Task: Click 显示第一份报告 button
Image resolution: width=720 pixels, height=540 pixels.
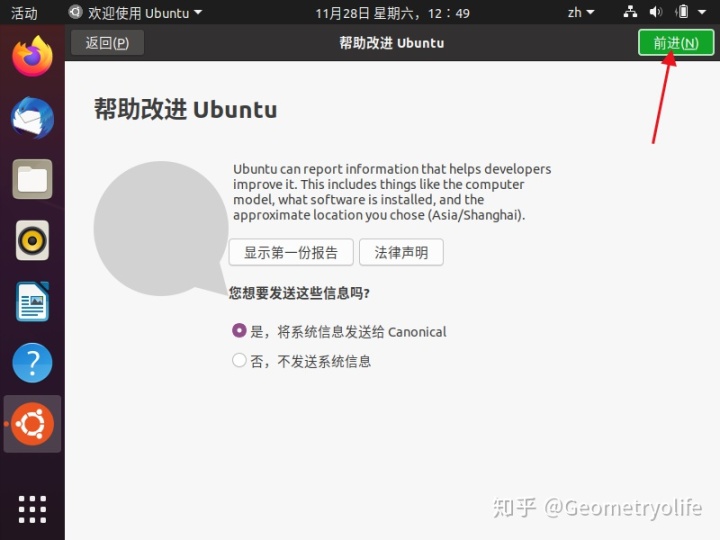Action: (x=291, y=252)
